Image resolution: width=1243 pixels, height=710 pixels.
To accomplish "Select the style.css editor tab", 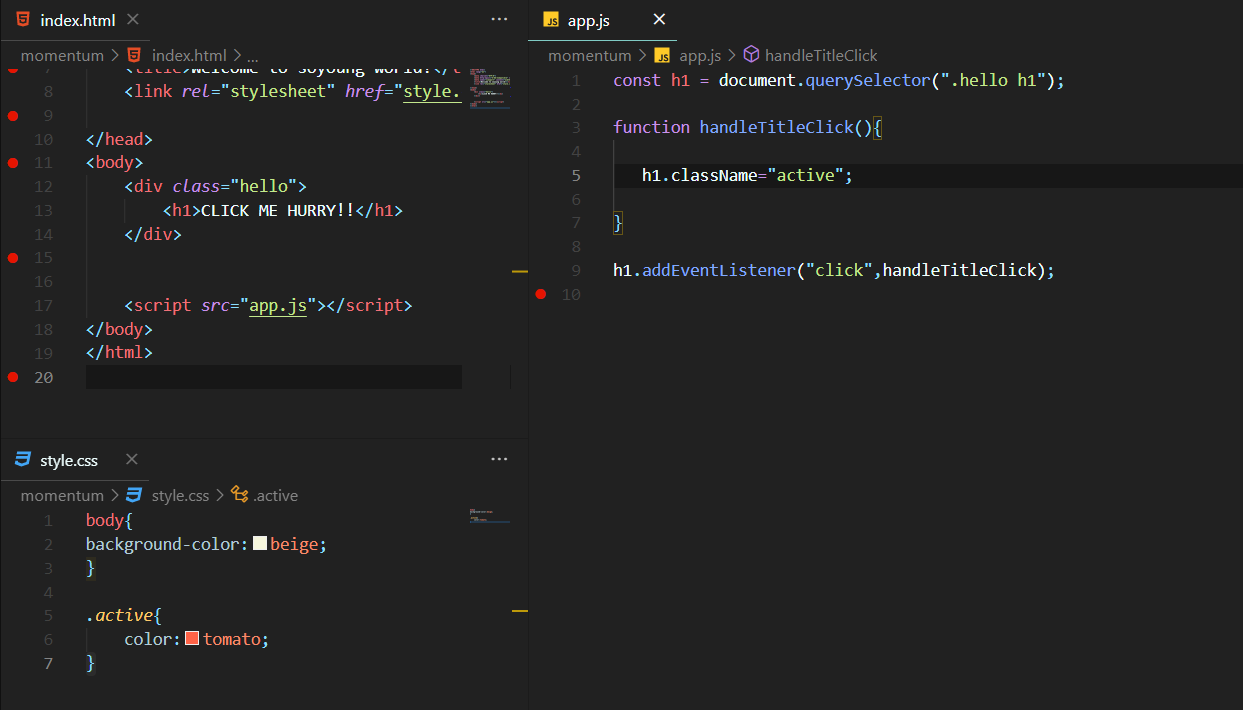I will pos(76,460).
